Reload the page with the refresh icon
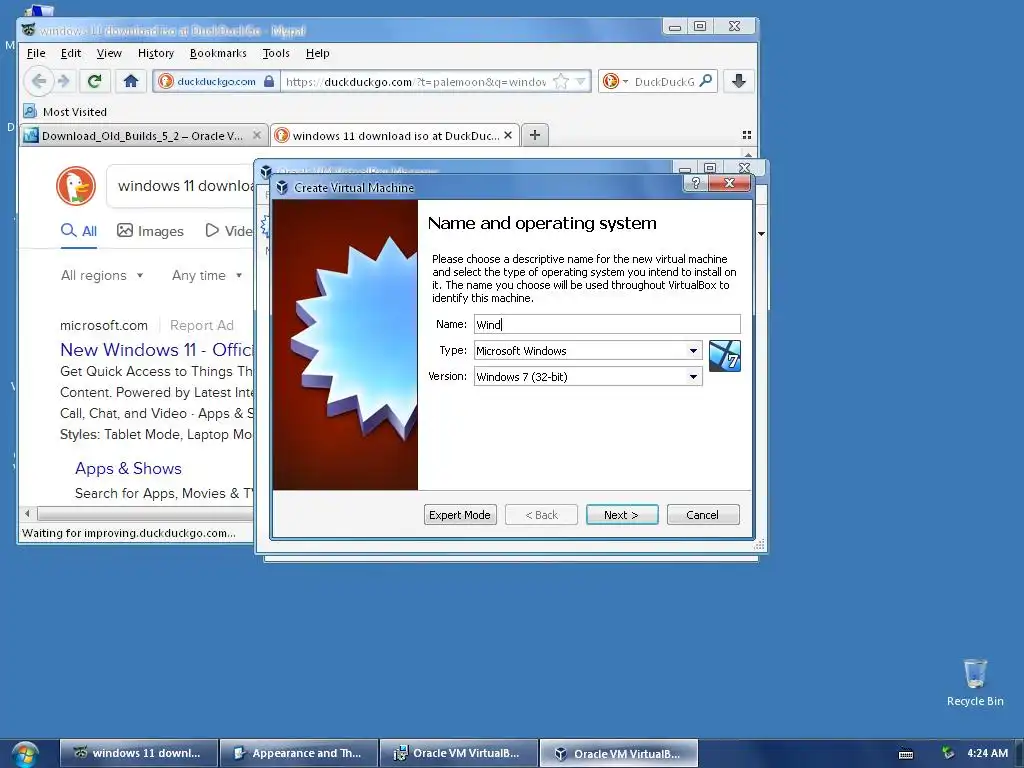This screenshot has width=1024, height=768. click(x=95, y=81)
